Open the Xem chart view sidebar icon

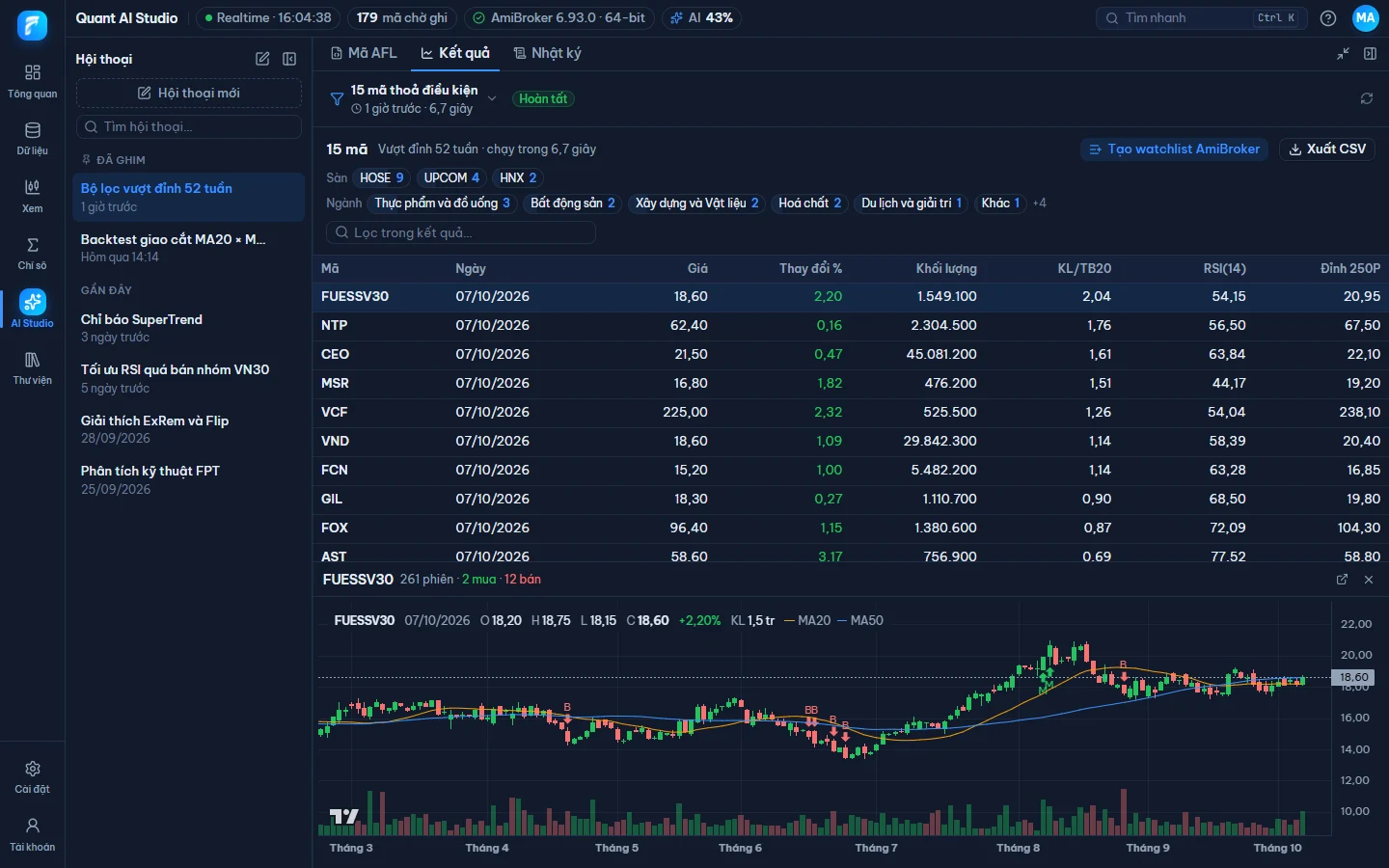coord(32,196)
